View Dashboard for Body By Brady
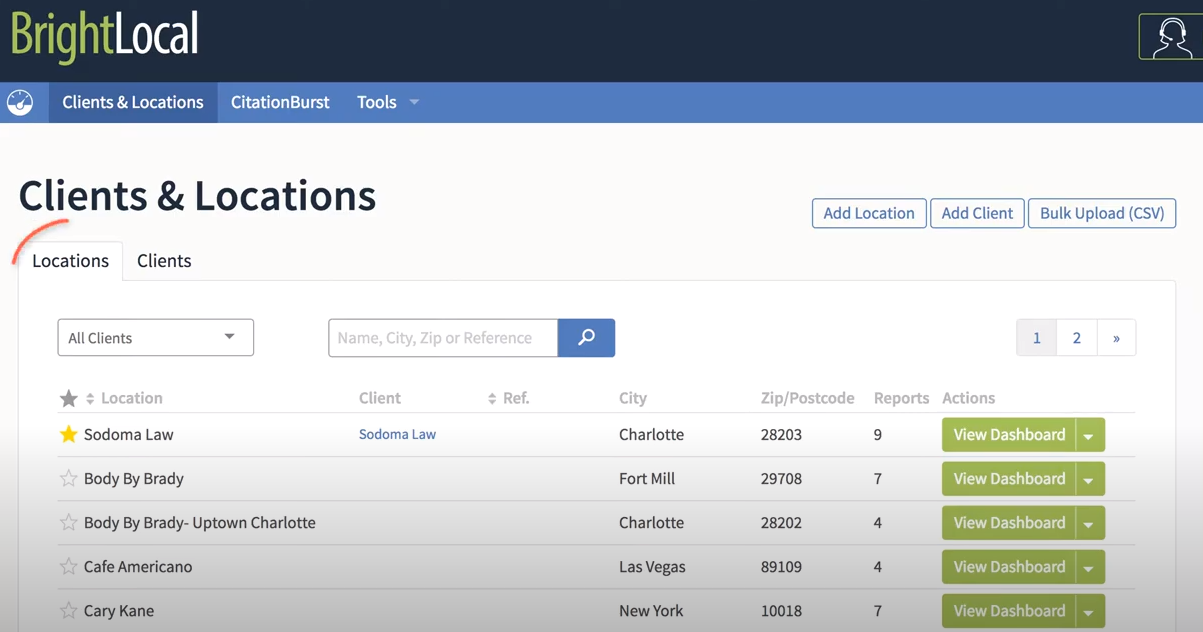Viewport: 1203px width, 632px height. pos(1009,479)
